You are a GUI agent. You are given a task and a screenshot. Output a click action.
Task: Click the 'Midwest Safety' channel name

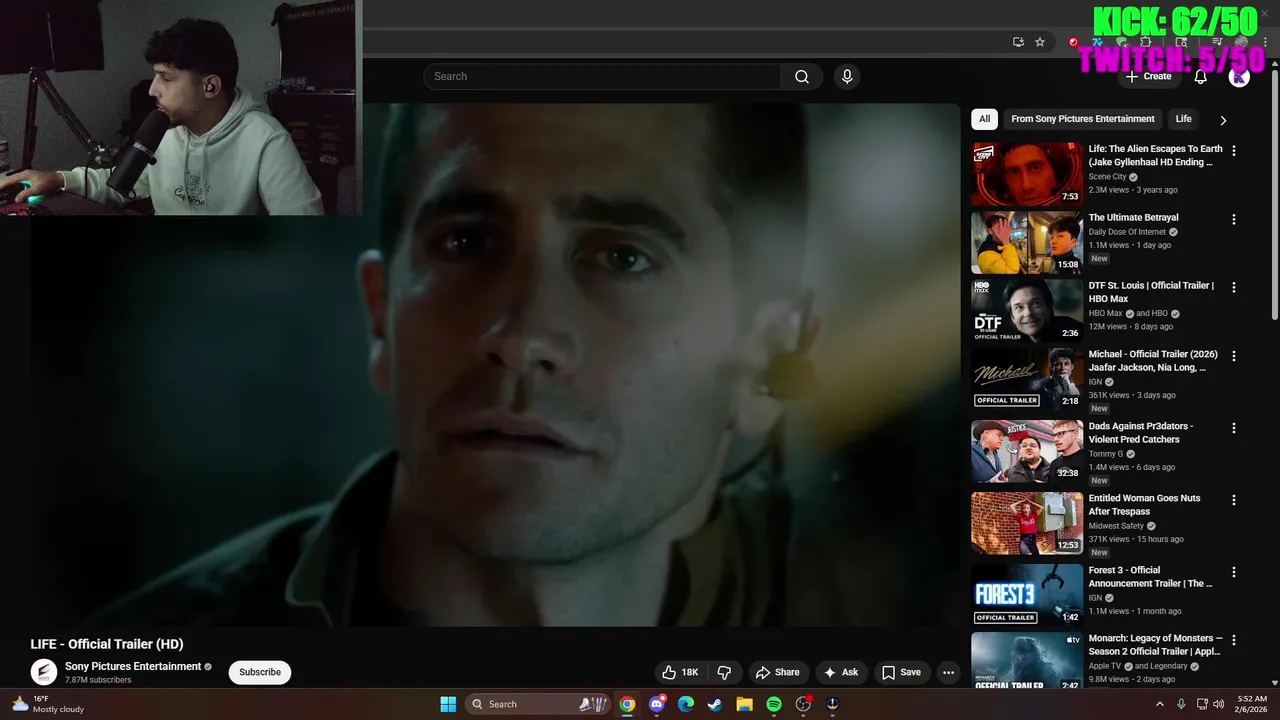1116,526
